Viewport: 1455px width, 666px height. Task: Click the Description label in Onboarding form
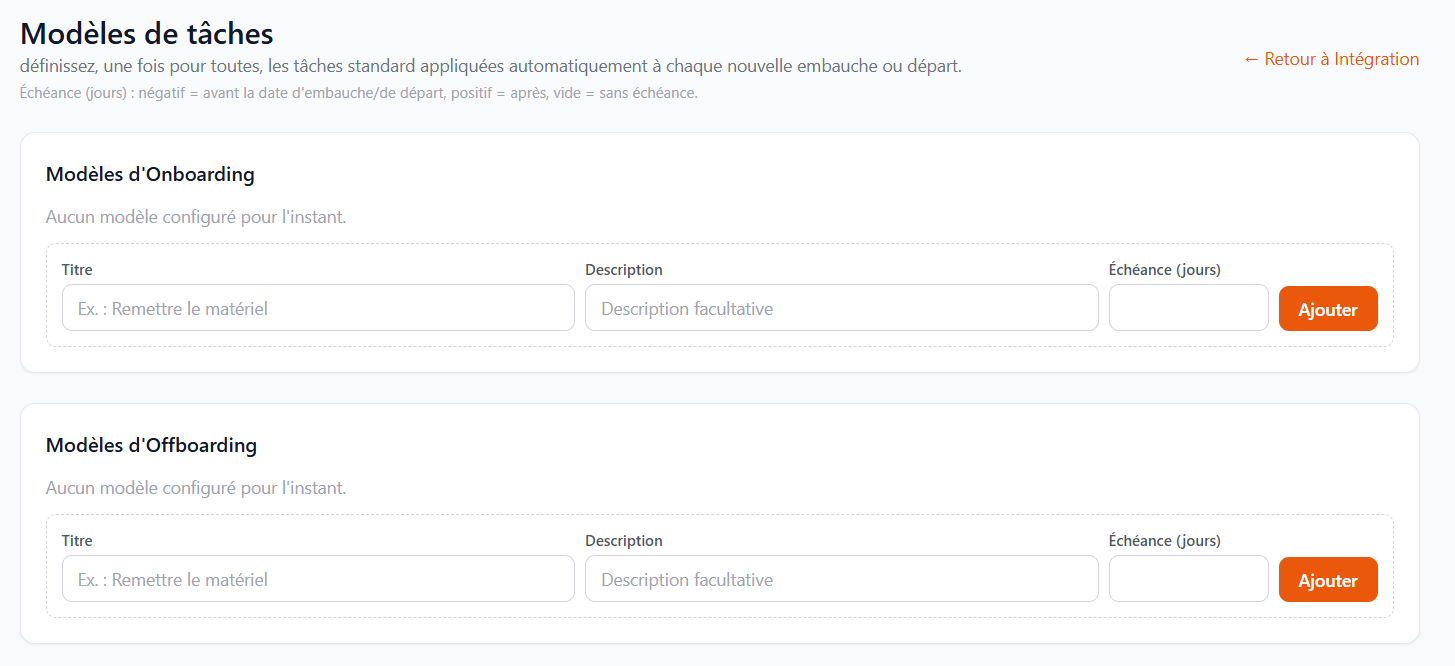(624, 270)
